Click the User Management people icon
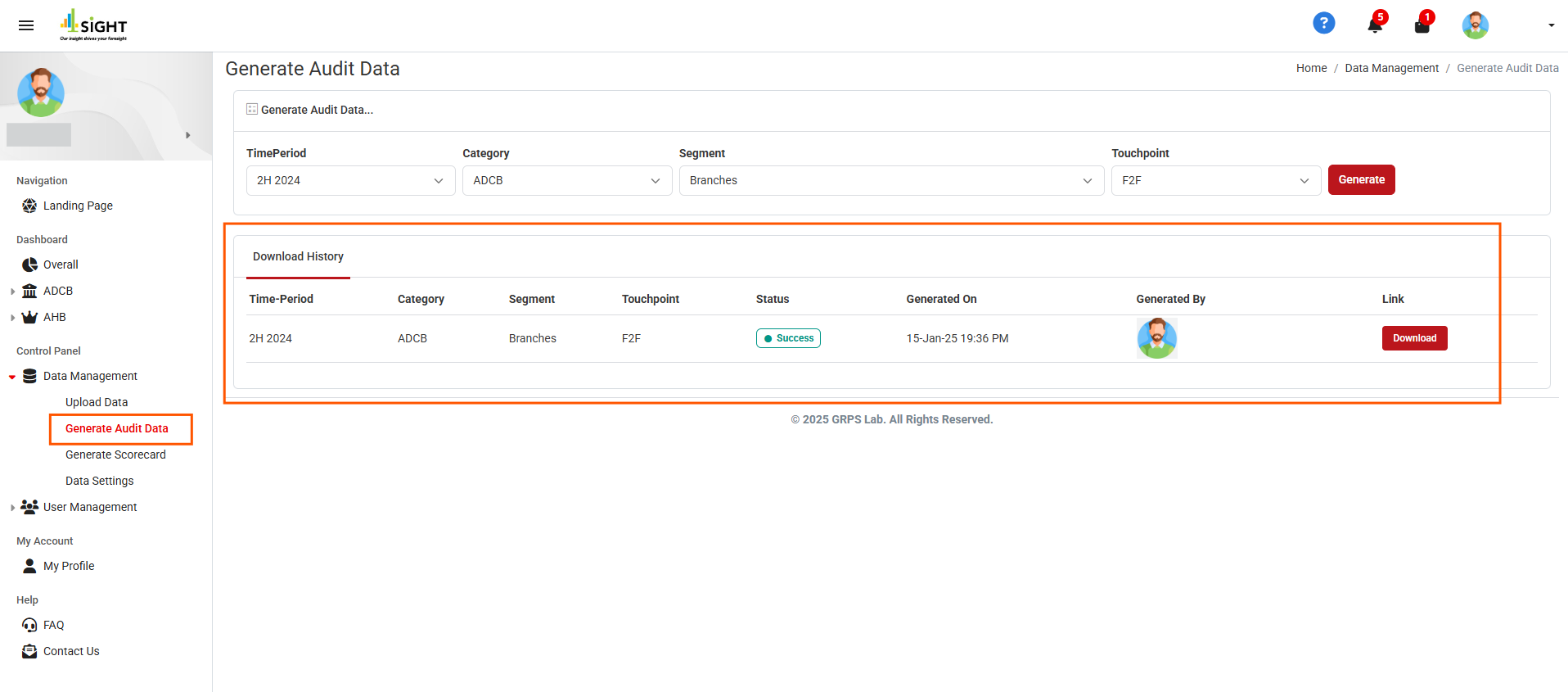This screenshot has width=1568, height=692. pyautogui.click(x=29, y=507)
